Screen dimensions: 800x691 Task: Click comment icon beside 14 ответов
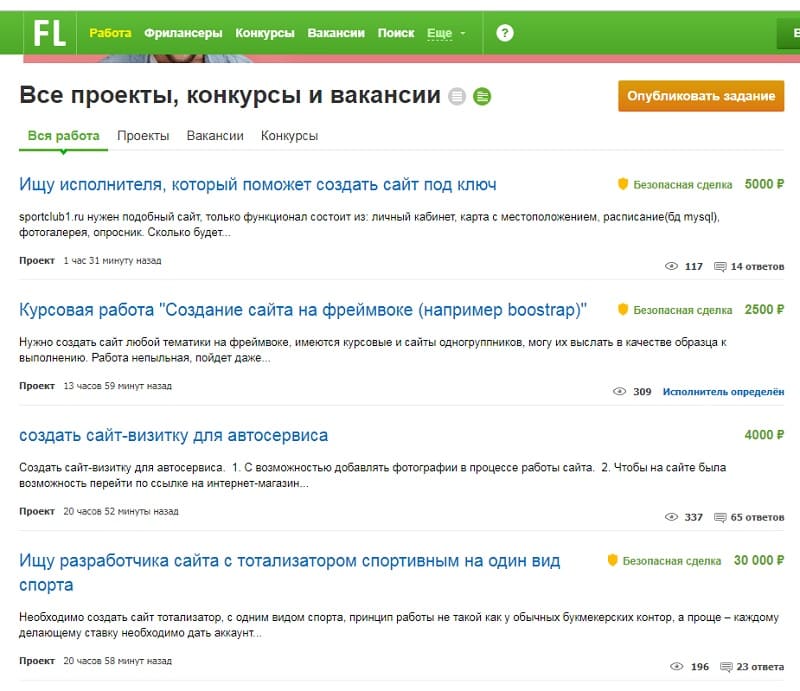click(x=720, y=267)
